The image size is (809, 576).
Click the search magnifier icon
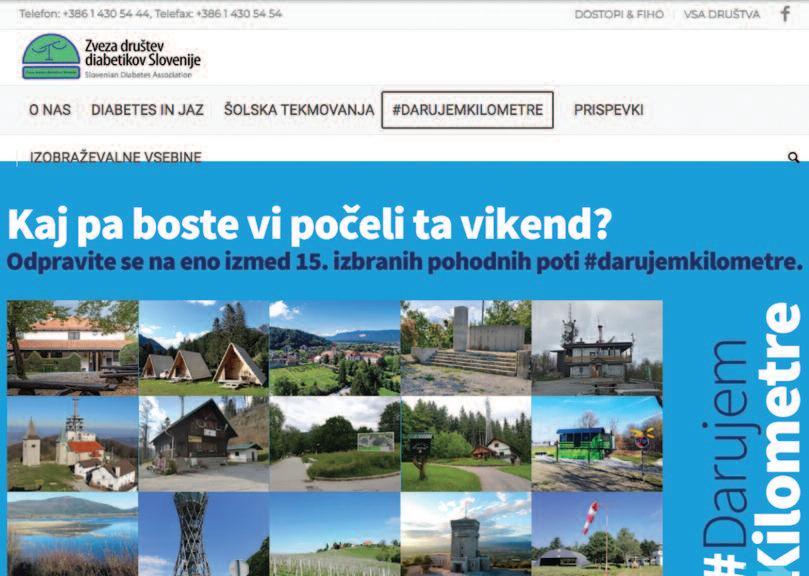794,157
